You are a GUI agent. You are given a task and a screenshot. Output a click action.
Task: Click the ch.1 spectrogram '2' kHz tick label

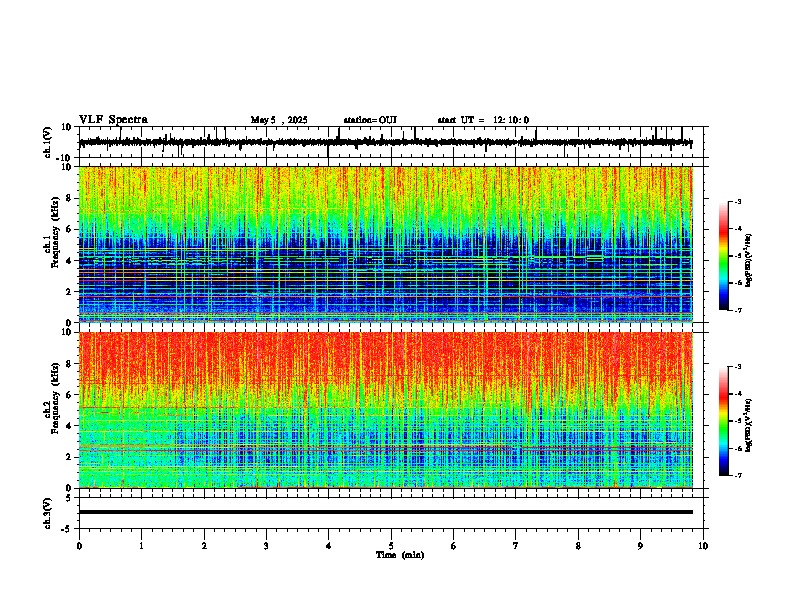pyautogui.click(x=69, y=291)
